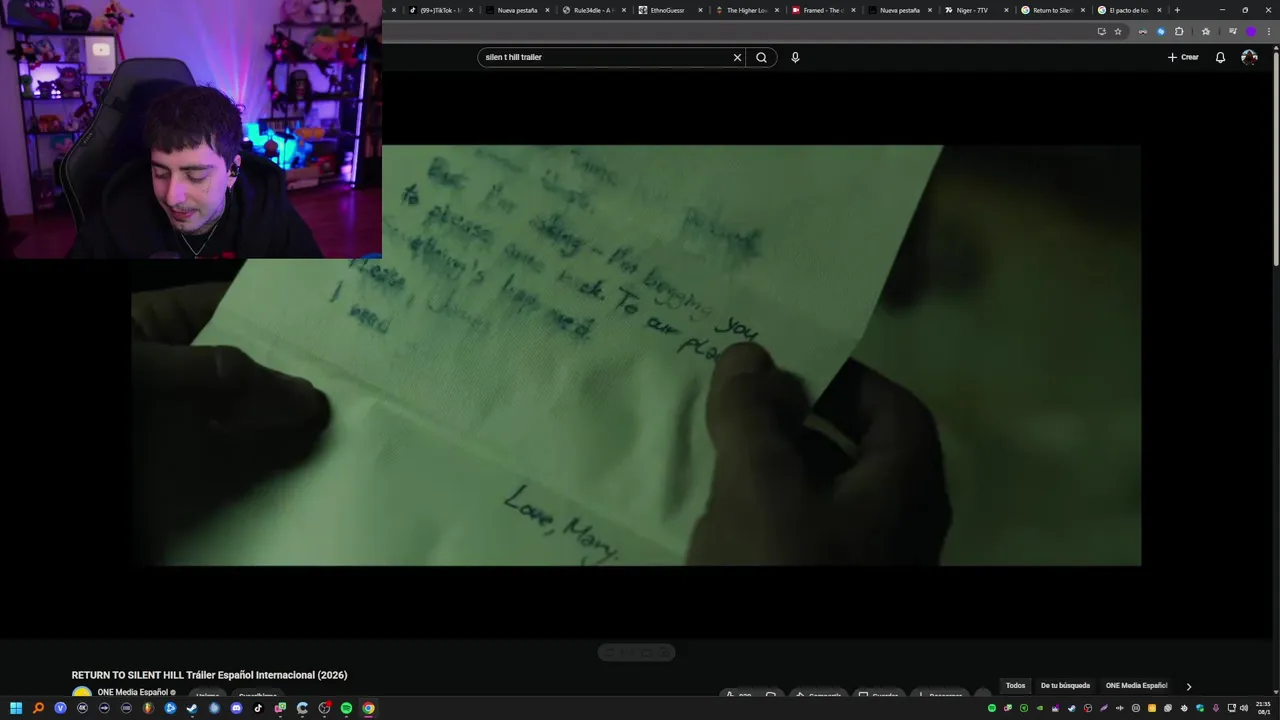The width and height of the screenshot is (1280, 720).
Task: Close the Framed tab
Action: point(853,10)
